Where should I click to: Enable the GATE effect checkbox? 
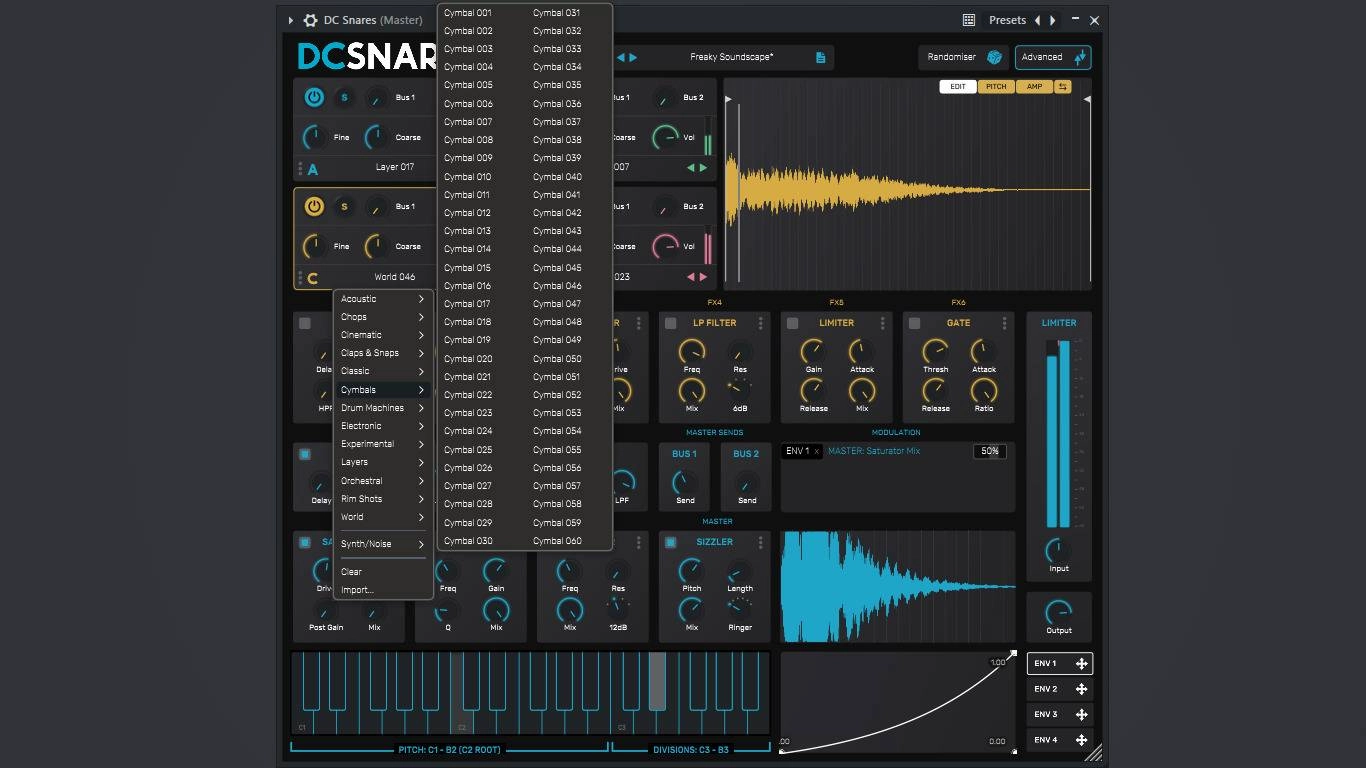click(915, 323)
